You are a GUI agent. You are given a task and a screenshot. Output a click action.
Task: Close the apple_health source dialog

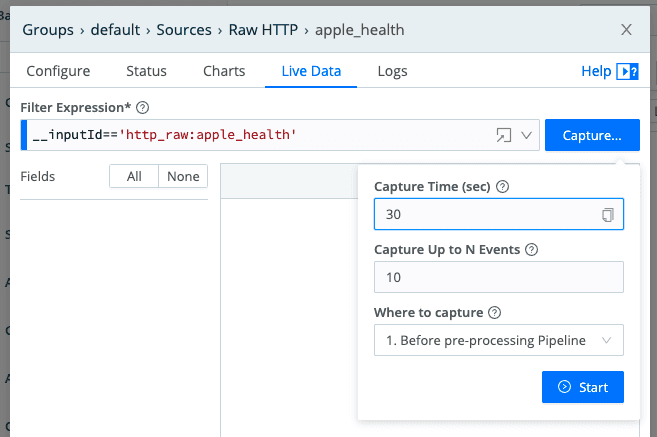[x=627, y=30]
